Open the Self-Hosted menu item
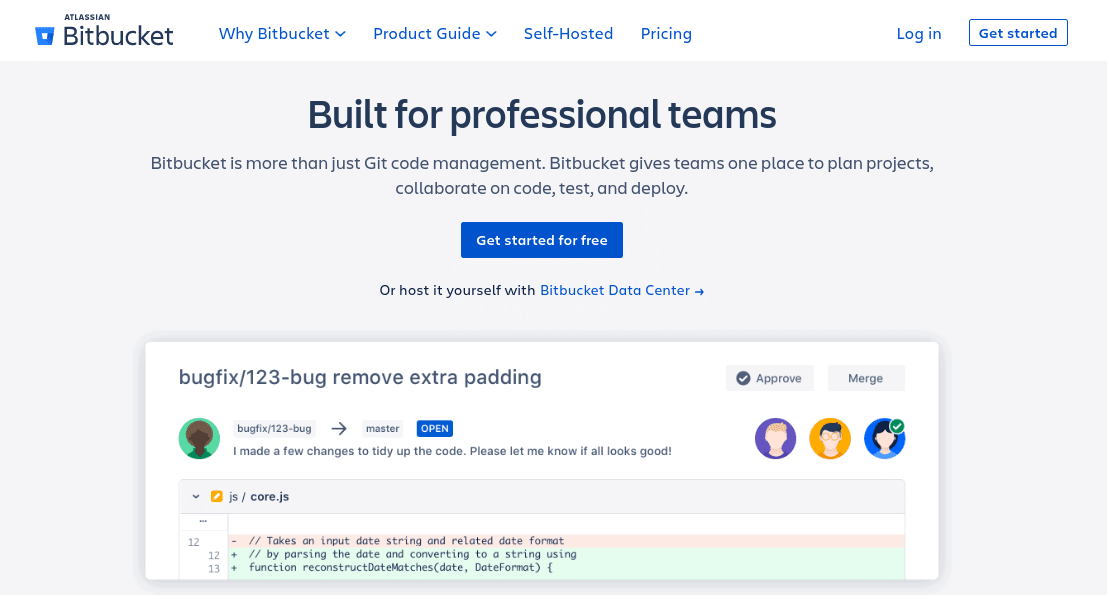 point(568,33)
